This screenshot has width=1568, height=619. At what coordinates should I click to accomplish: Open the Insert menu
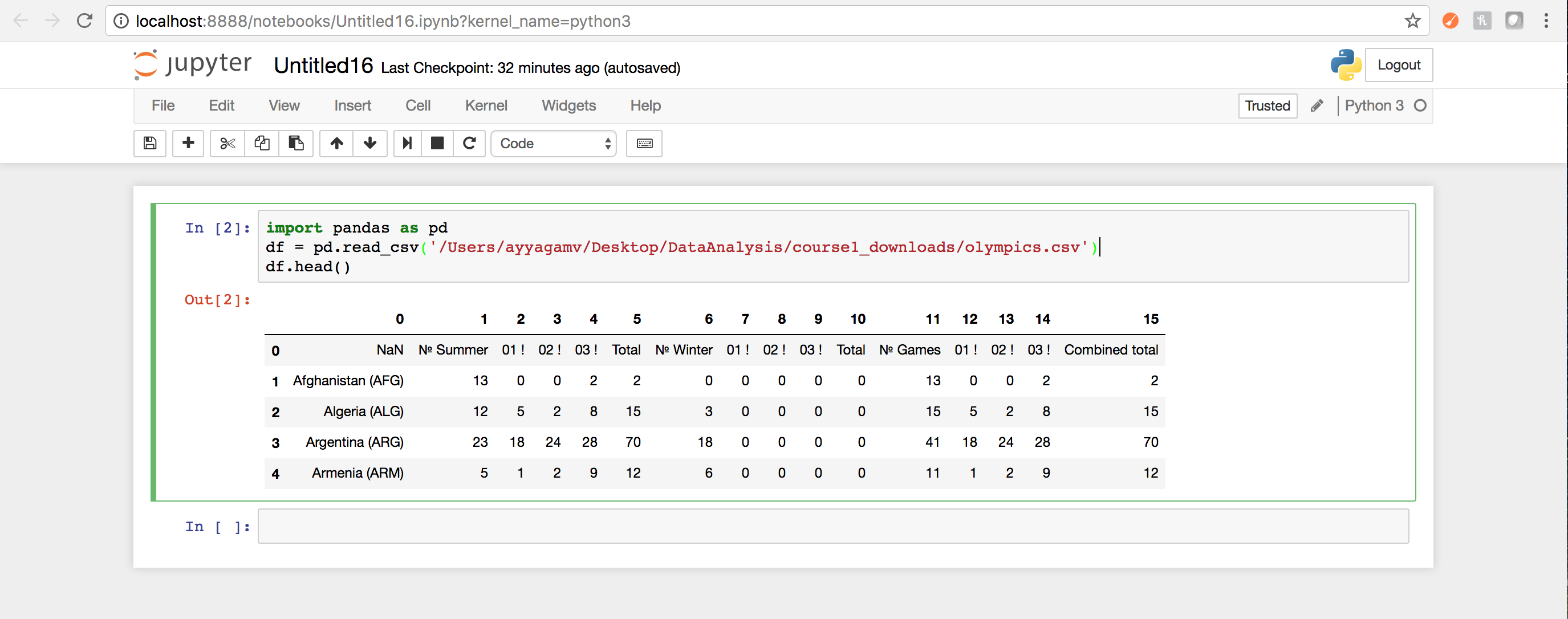[x=352, y=106]
